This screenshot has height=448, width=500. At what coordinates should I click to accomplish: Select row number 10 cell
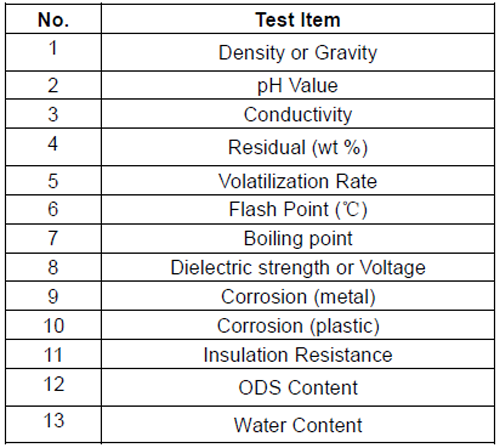tap(53, 325)
